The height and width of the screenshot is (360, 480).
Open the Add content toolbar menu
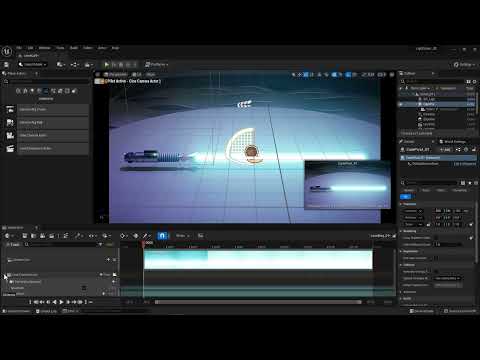pos(60,64)
